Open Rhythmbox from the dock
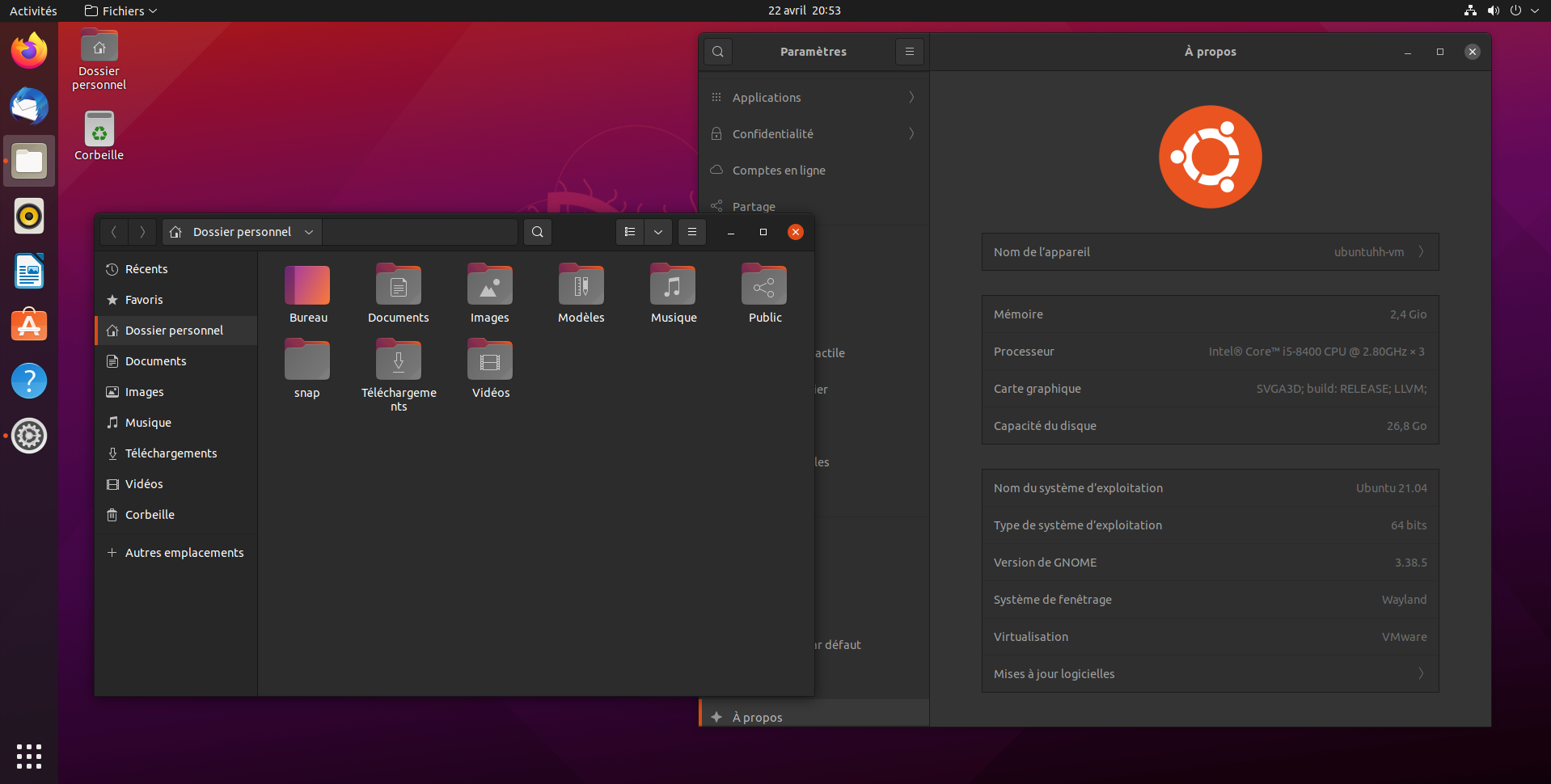This screenshot has height=784, width=1551. pos(28,216)
